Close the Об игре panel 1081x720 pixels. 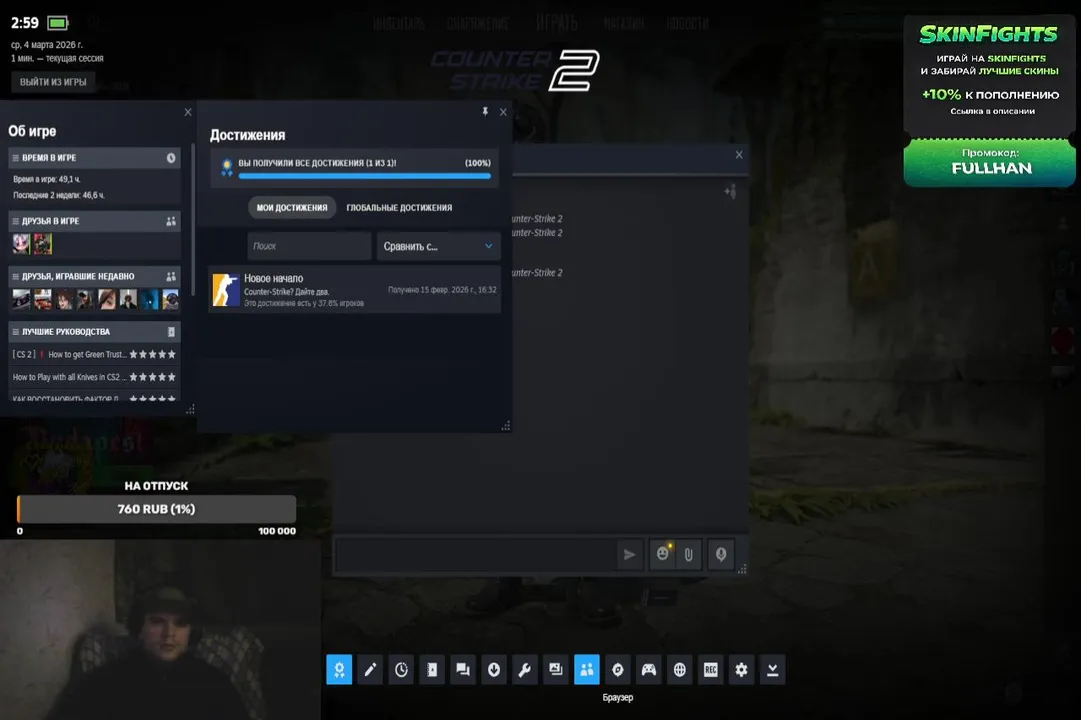(x=188, y=112)
